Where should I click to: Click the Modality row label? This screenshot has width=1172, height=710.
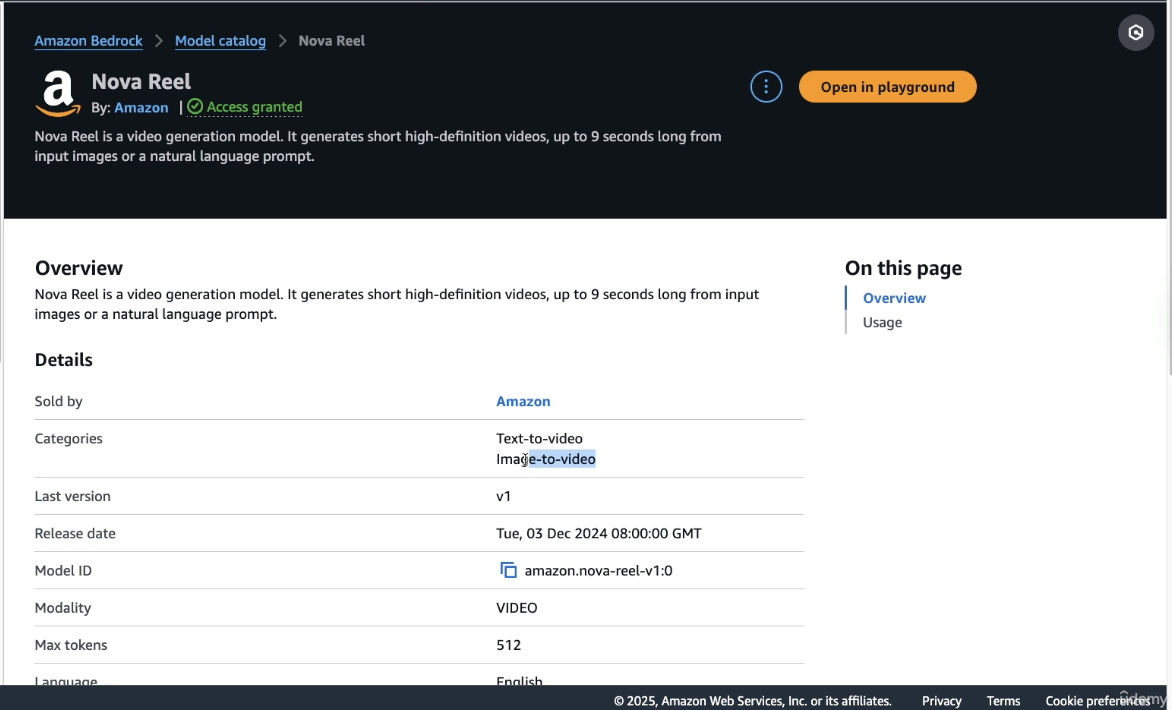[x=63, y=608]
